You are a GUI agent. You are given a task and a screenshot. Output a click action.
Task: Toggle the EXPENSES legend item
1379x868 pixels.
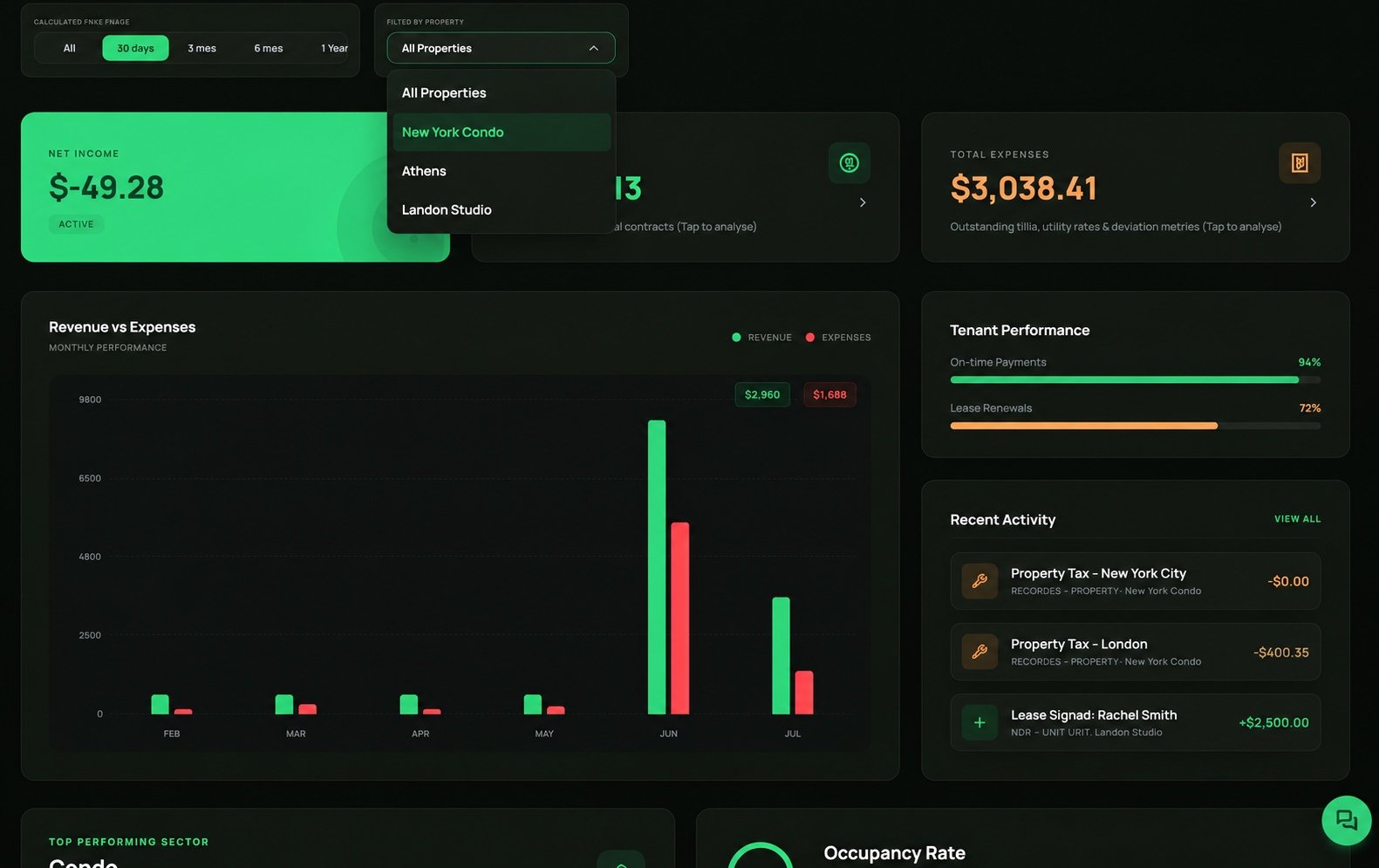(837, 338)
